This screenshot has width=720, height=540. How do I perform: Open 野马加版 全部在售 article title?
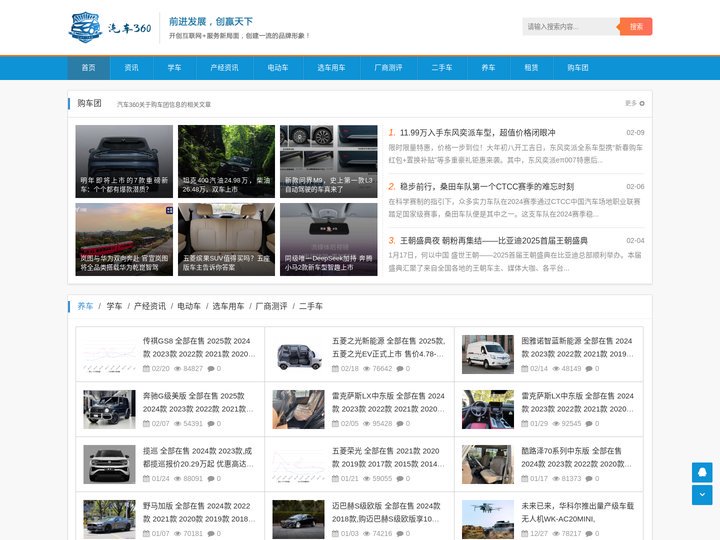(199, 512)
